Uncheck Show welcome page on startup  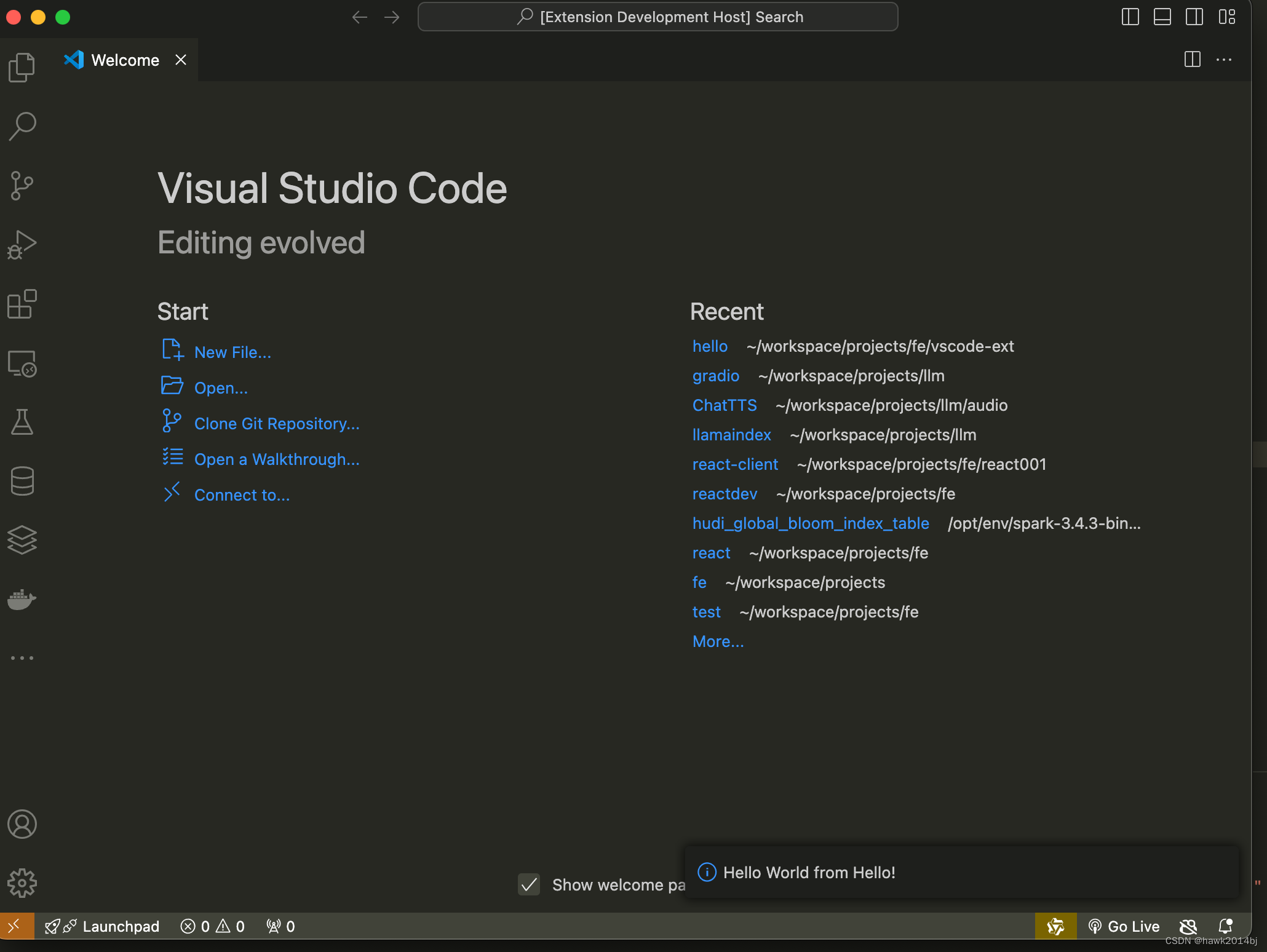[529, 884]
